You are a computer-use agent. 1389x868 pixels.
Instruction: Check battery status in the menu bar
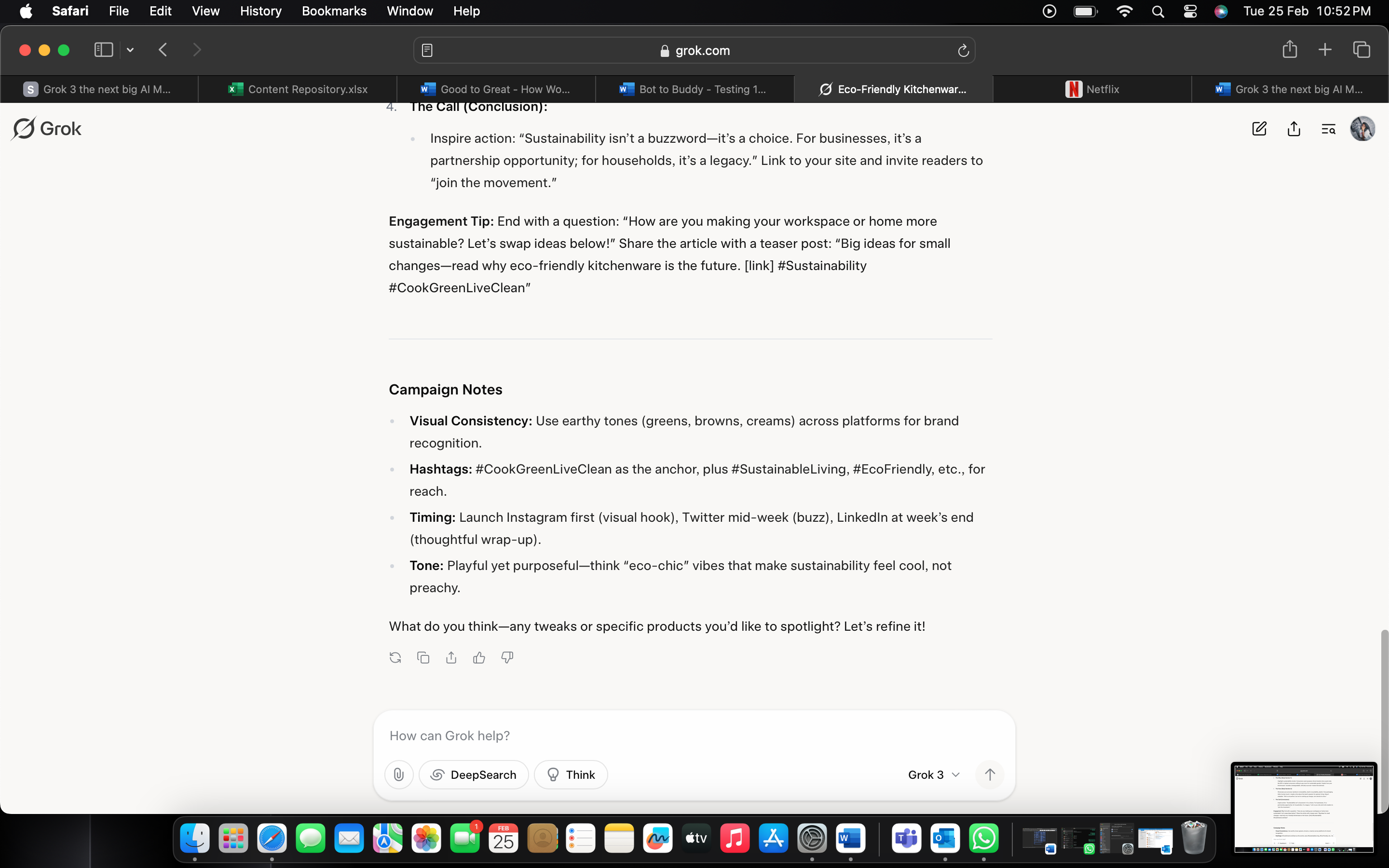point(1085,11)
